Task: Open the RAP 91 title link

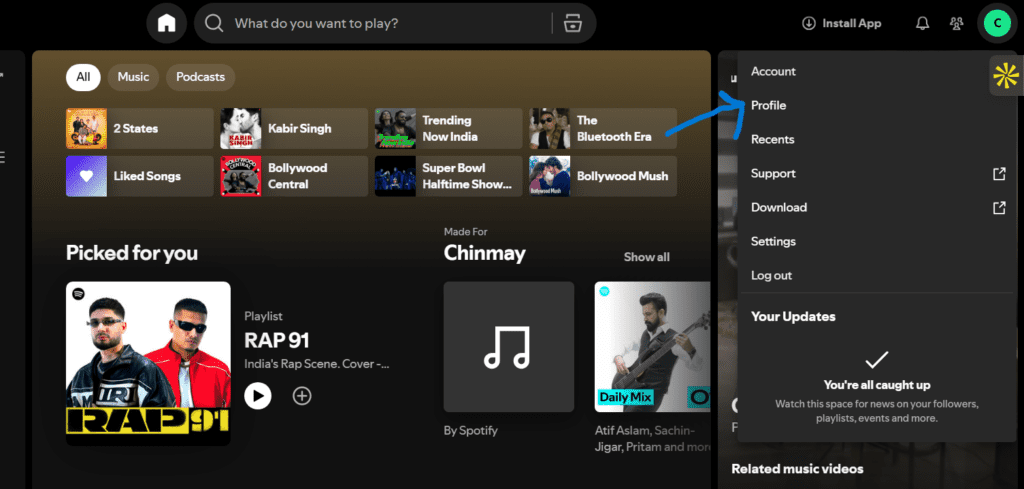Action: (277, 340)
